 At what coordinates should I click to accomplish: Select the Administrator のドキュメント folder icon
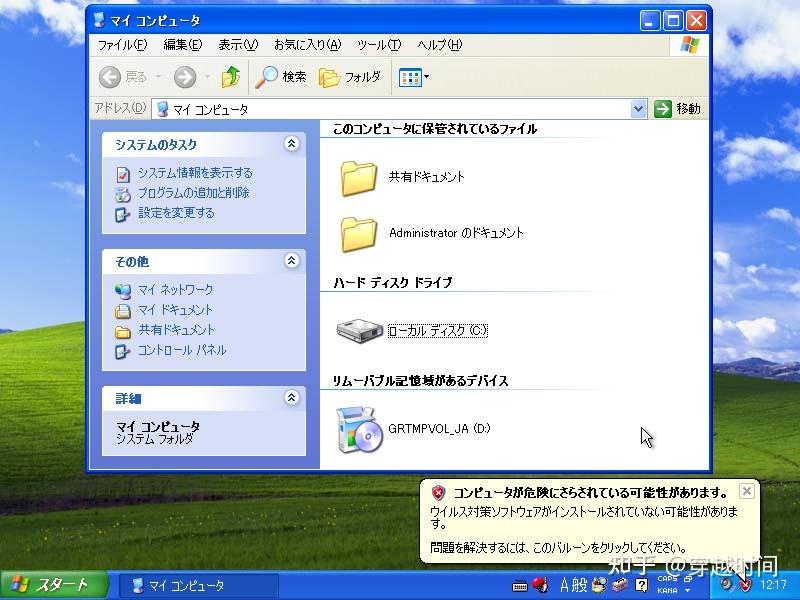359,235
